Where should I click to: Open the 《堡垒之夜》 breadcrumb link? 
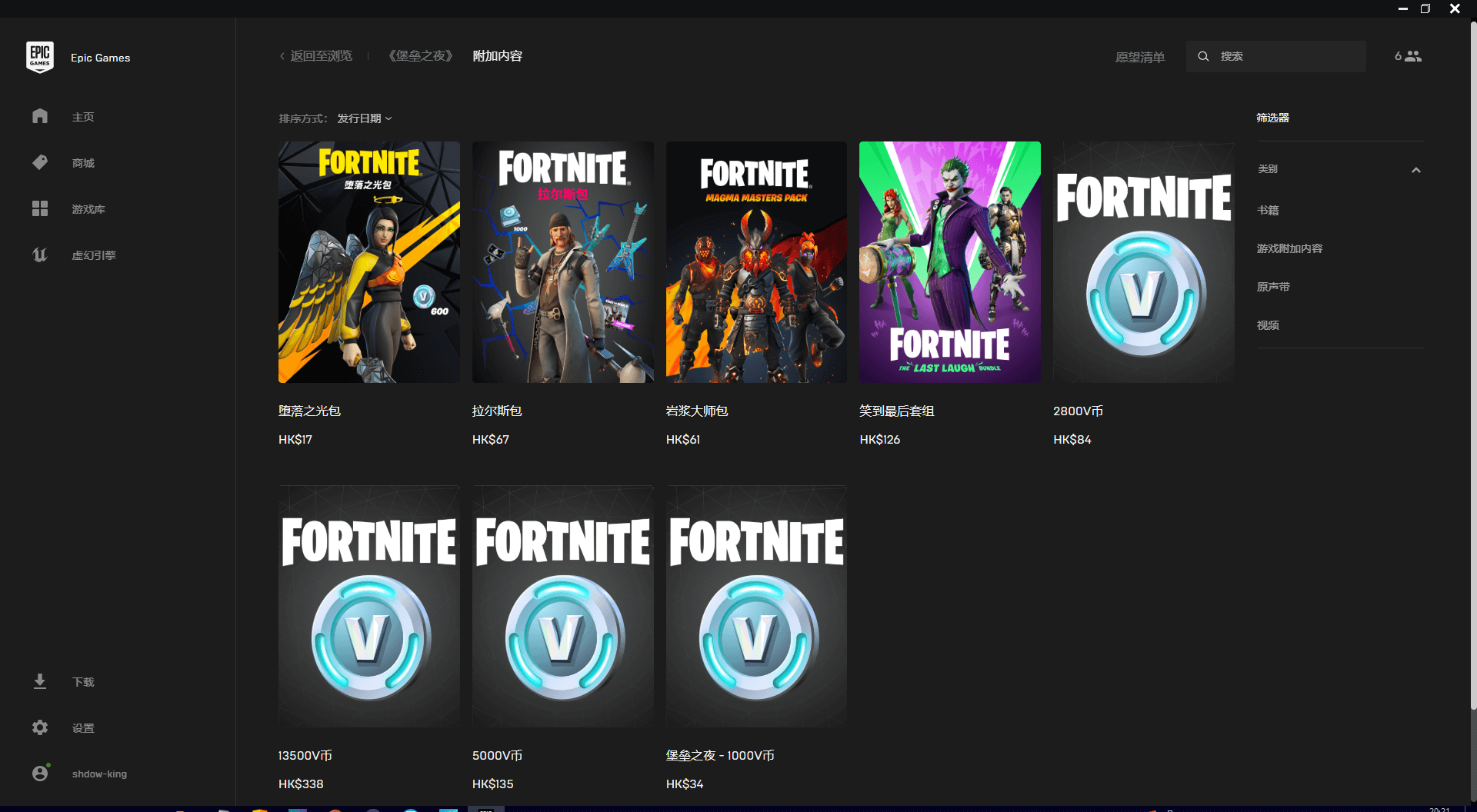420,56
